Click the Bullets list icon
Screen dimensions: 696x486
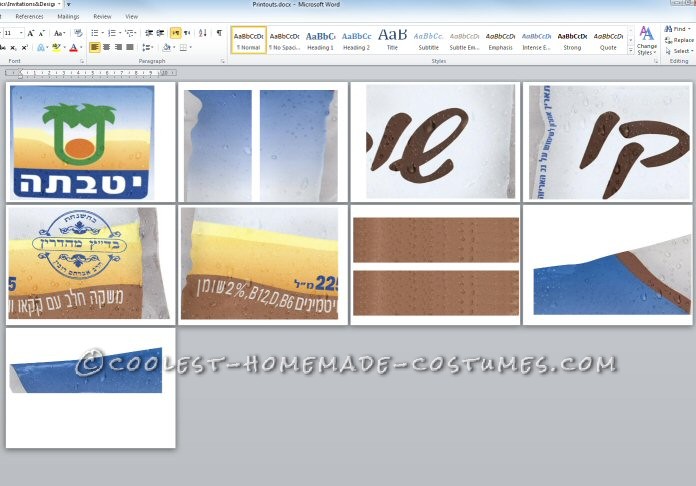[x=95, y=33]
